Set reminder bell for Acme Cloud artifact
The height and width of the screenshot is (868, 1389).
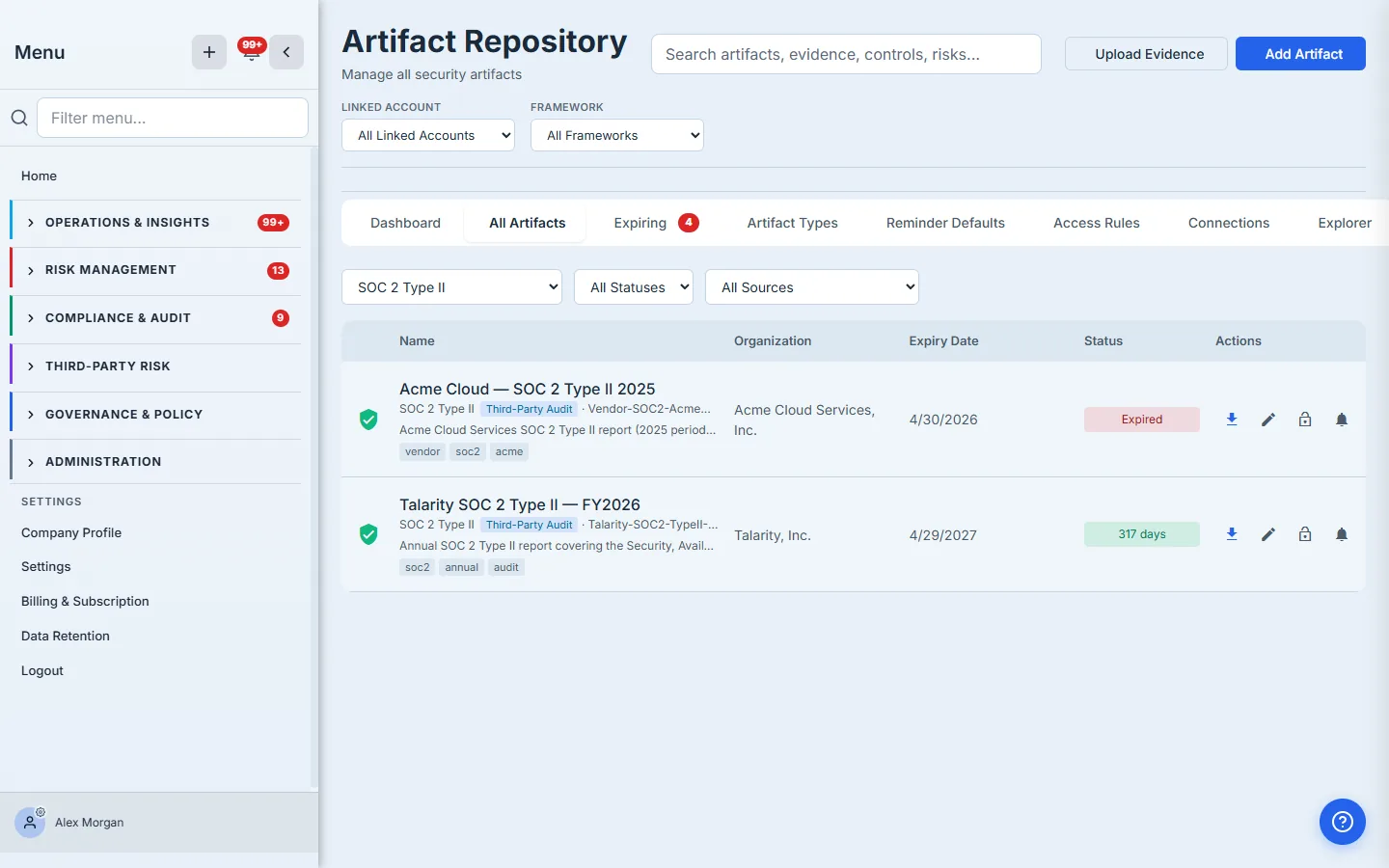(1342, 420)
